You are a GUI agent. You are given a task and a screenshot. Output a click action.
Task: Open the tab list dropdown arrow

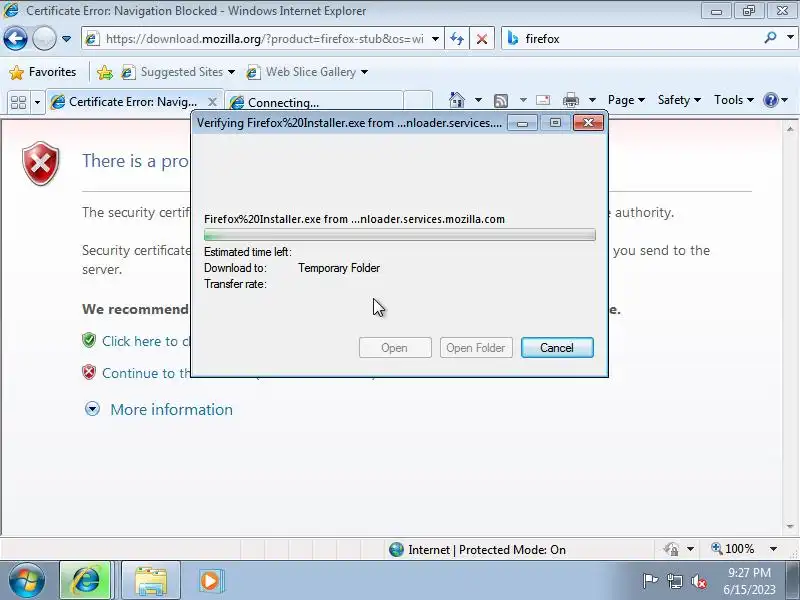click(37, 102)
